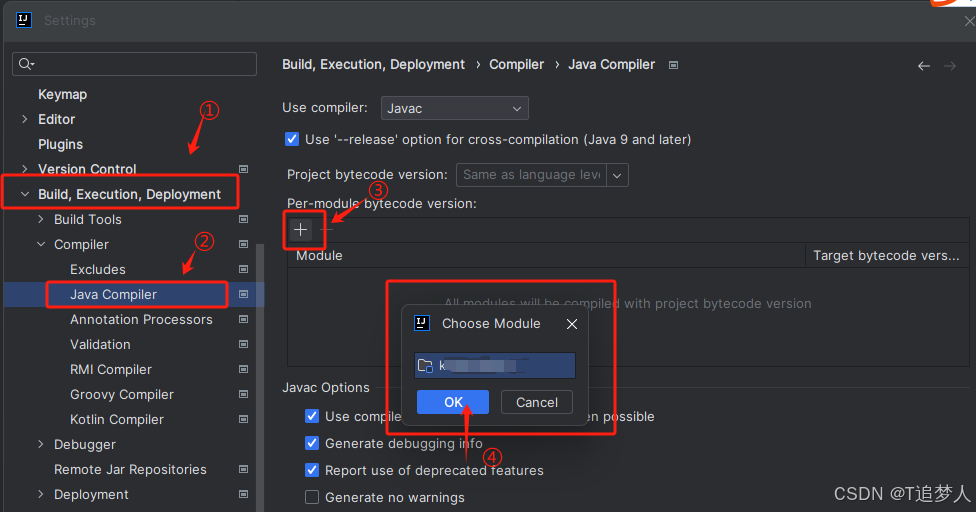Viewport: 976px width, 512px height.
Task: Click the project-level icon beside Deployment
Action: 244,495
